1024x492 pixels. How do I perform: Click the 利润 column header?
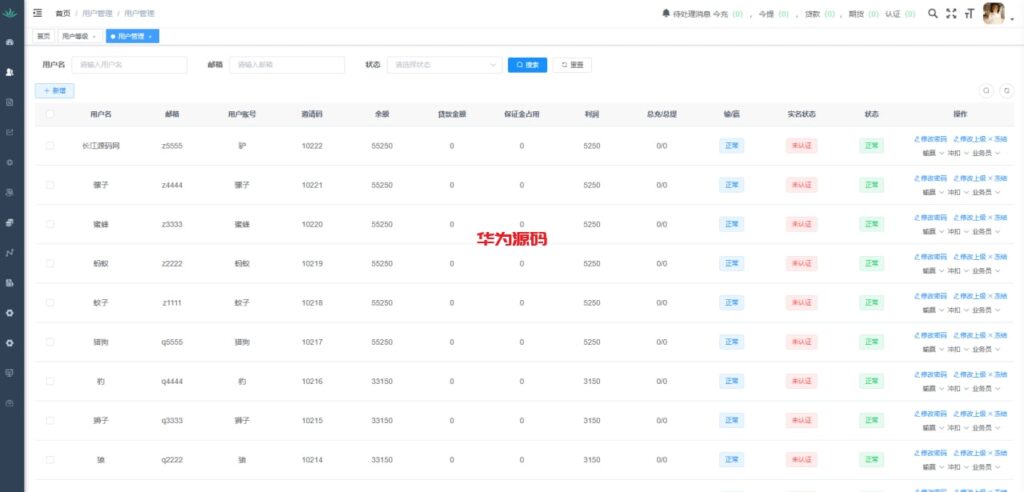click(x=592, y=114)
